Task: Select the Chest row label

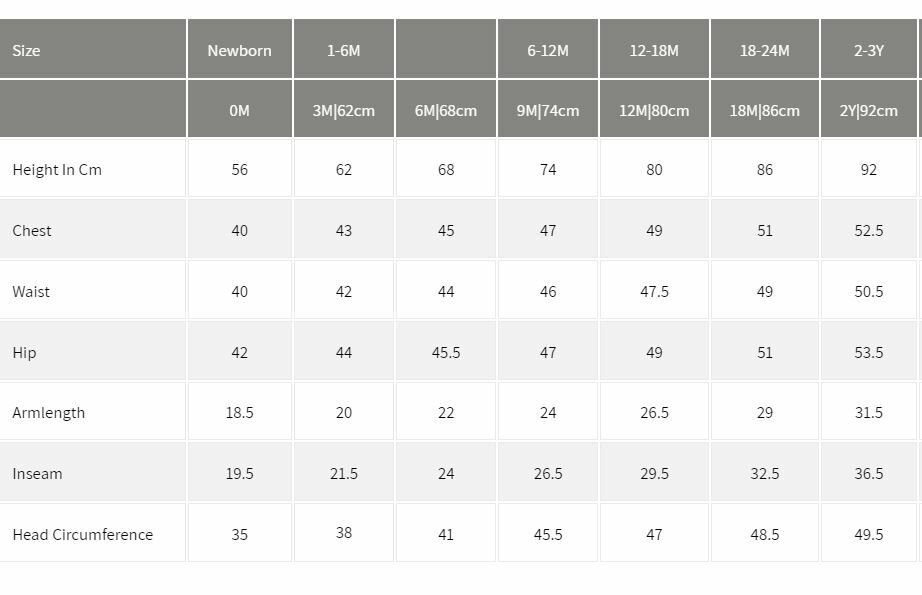Action: coord(32,231)
